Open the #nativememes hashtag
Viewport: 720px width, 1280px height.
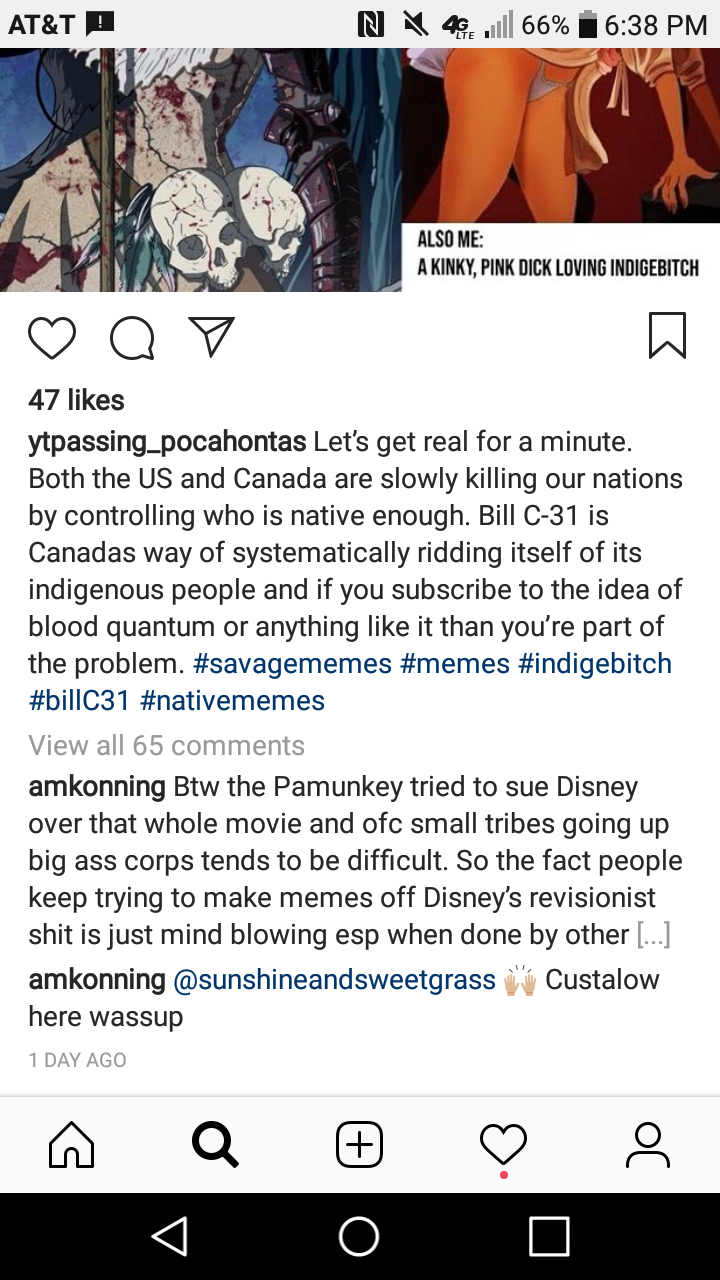[x=232, y=701]
